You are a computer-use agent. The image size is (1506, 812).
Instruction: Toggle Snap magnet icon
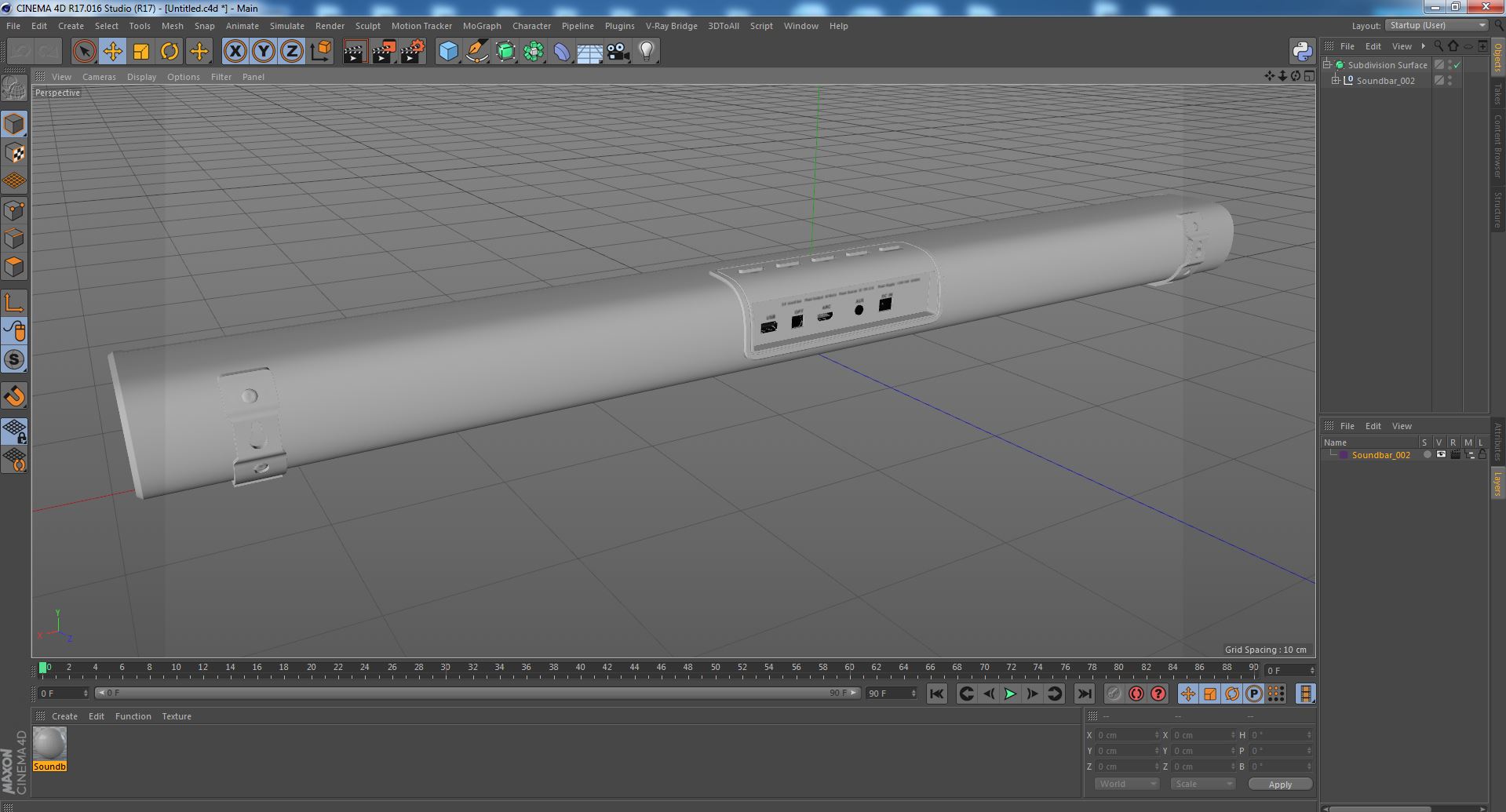point(14,396)
